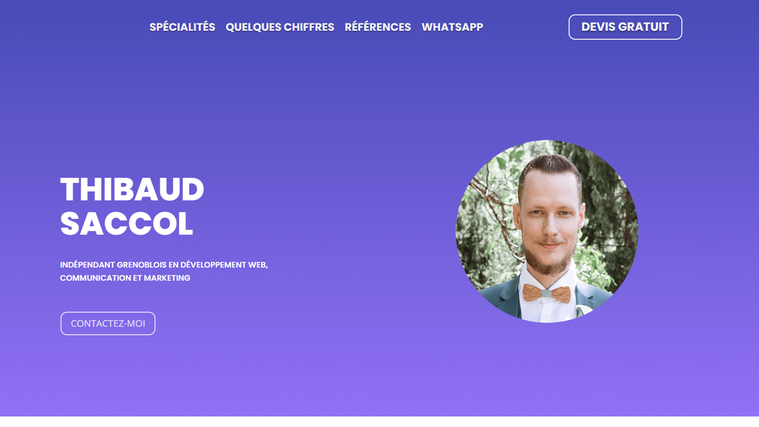
Task: Click the Contactez-moi button
Action: pyautogui.click(x=108, y=323)
